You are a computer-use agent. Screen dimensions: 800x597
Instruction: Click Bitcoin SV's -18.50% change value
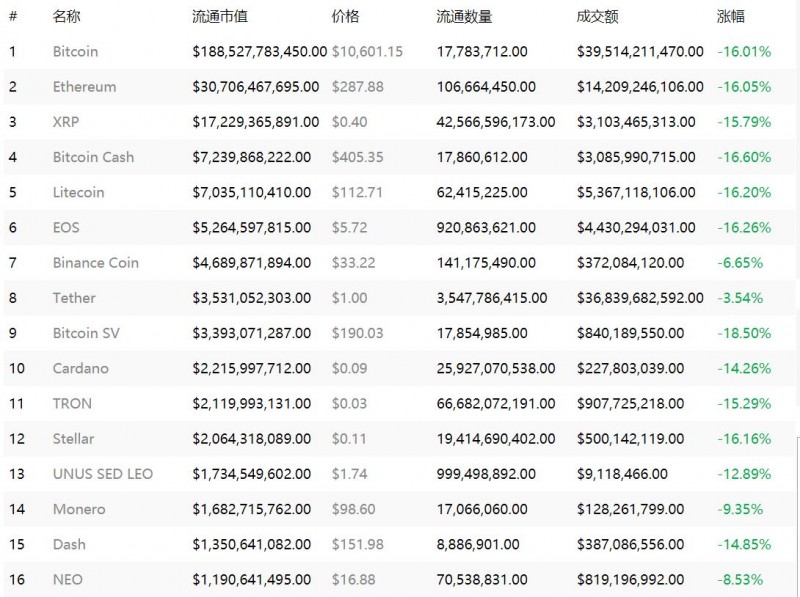[x=744, y=333]
